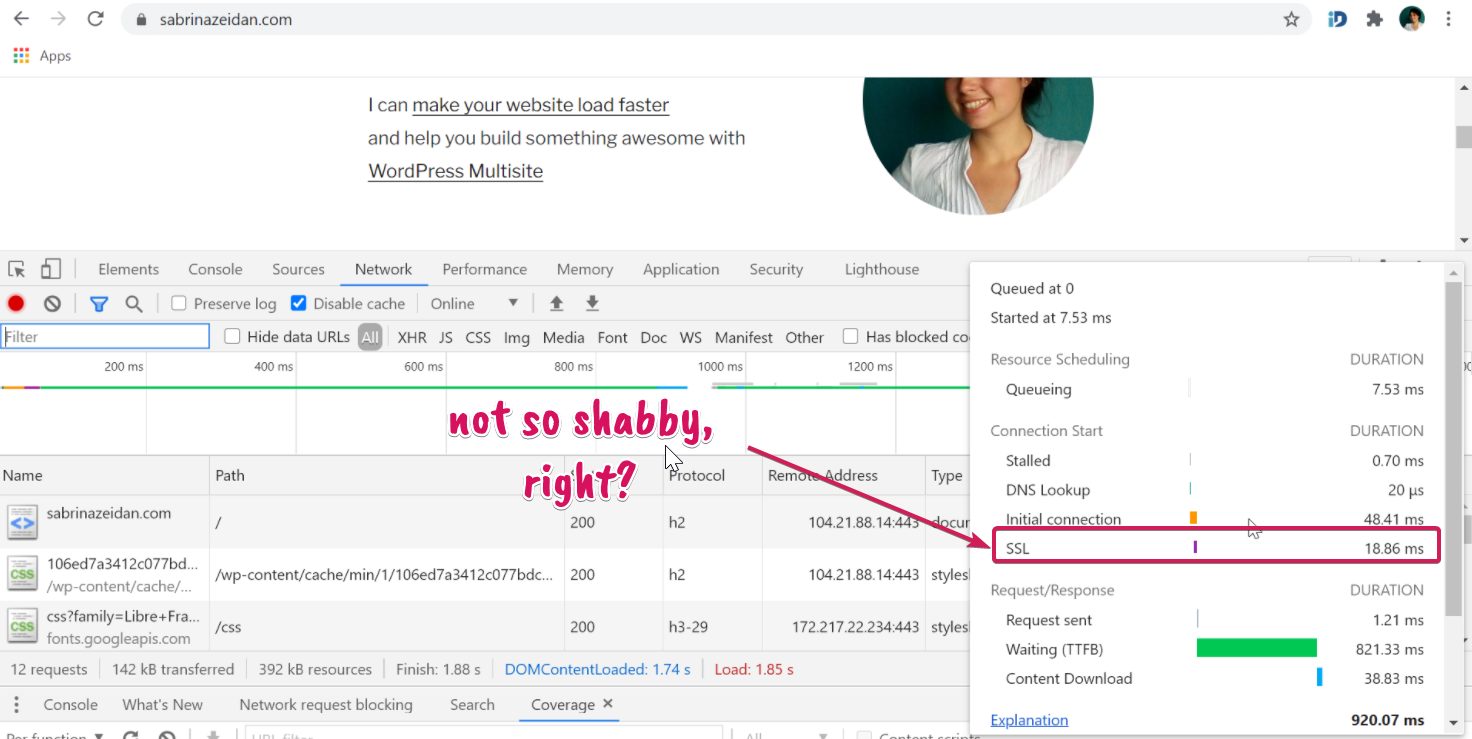Sort requests by the Path column header

(x=387, y=476)
